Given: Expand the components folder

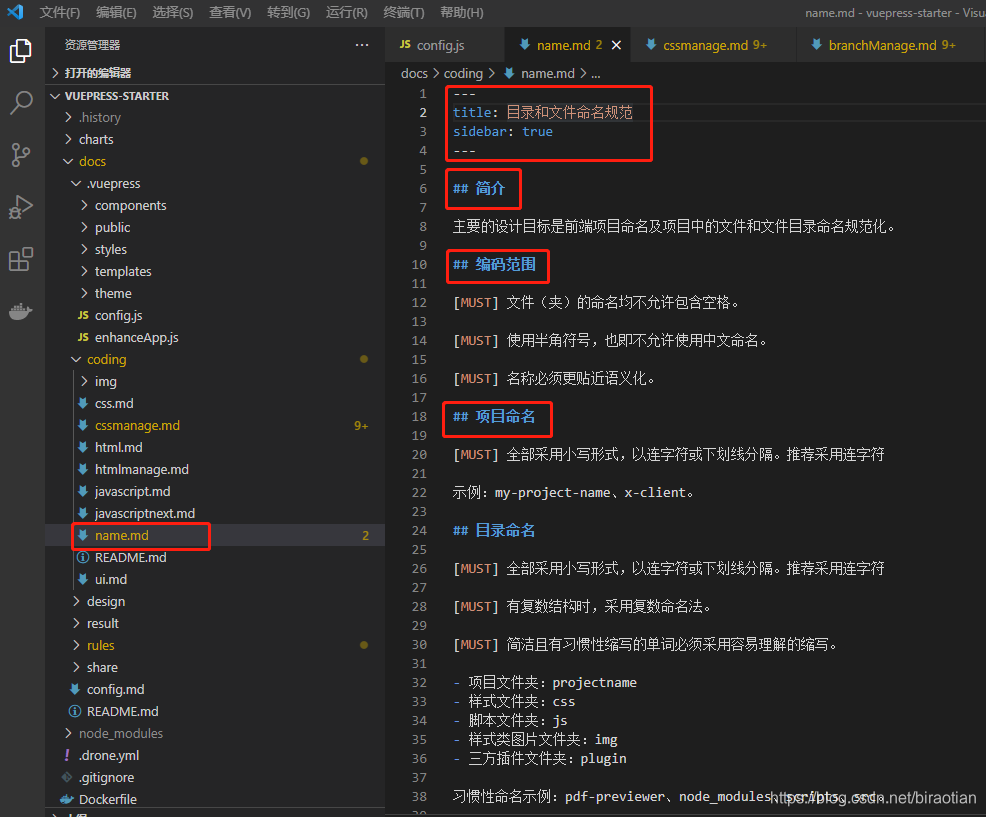Looking at the screenshot, I should pos(215,205).
